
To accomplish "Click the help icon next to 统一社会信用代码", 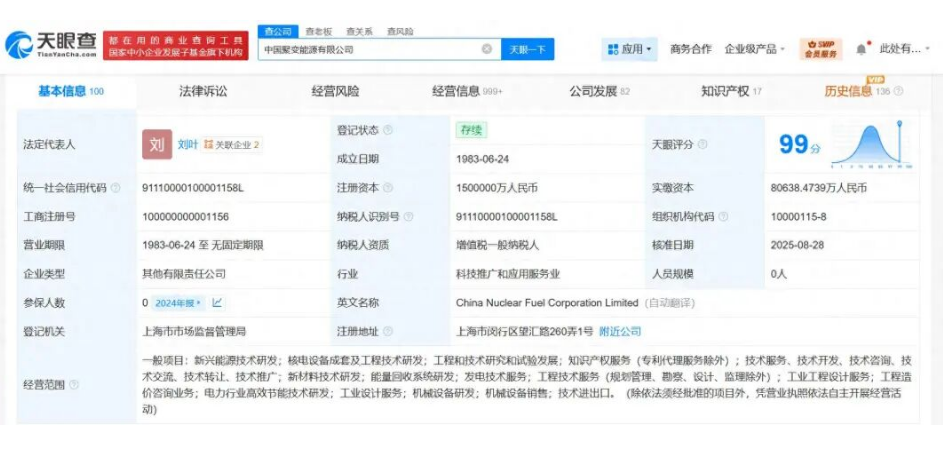I will (x=116, y=188).
